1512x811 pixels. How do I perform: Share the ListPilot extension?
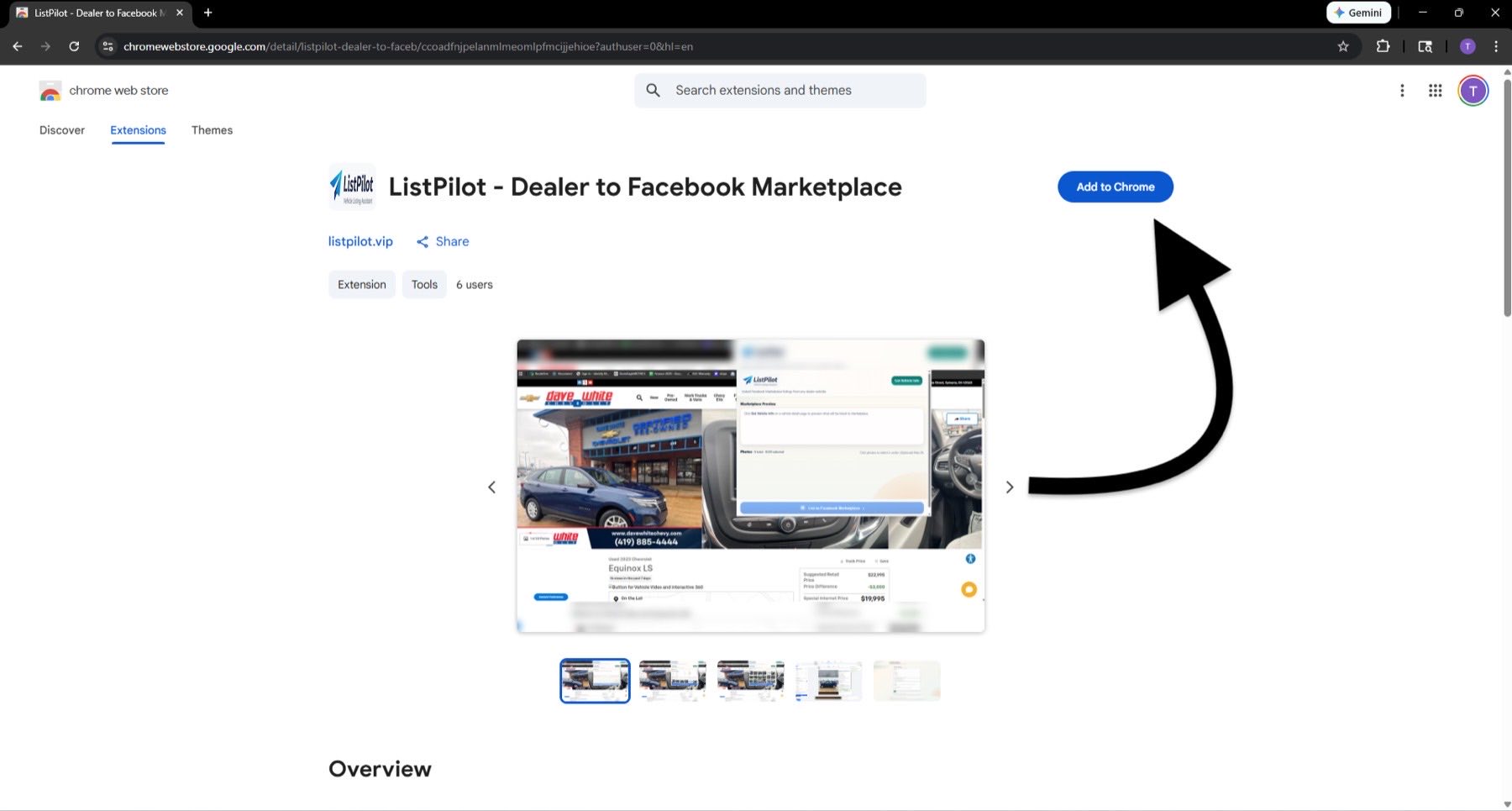tap(443, 241)
